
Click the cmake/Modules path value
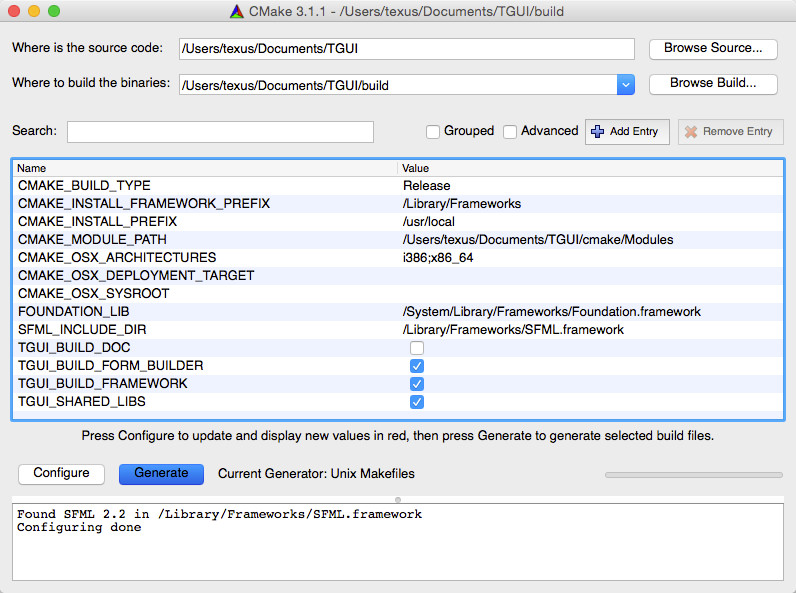[x=538, y=240]
